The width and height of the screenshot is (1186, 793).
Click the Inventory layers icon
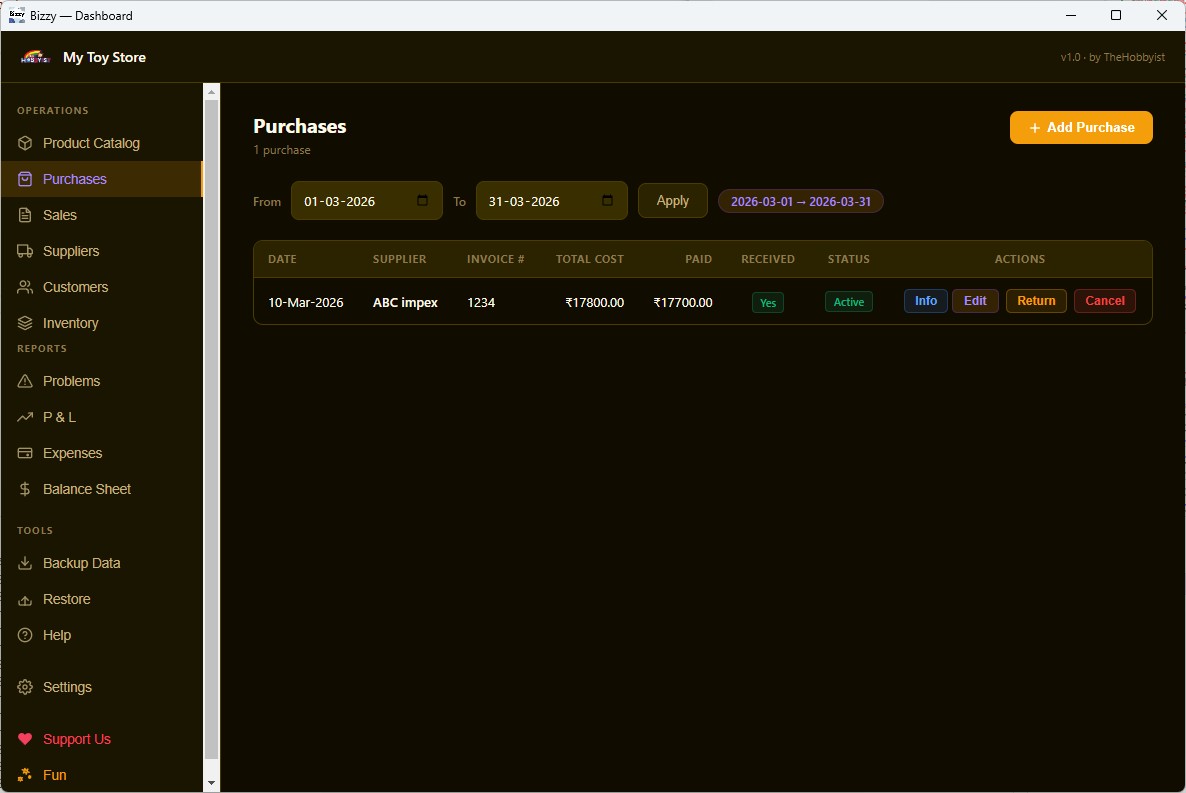coord(25,323)
